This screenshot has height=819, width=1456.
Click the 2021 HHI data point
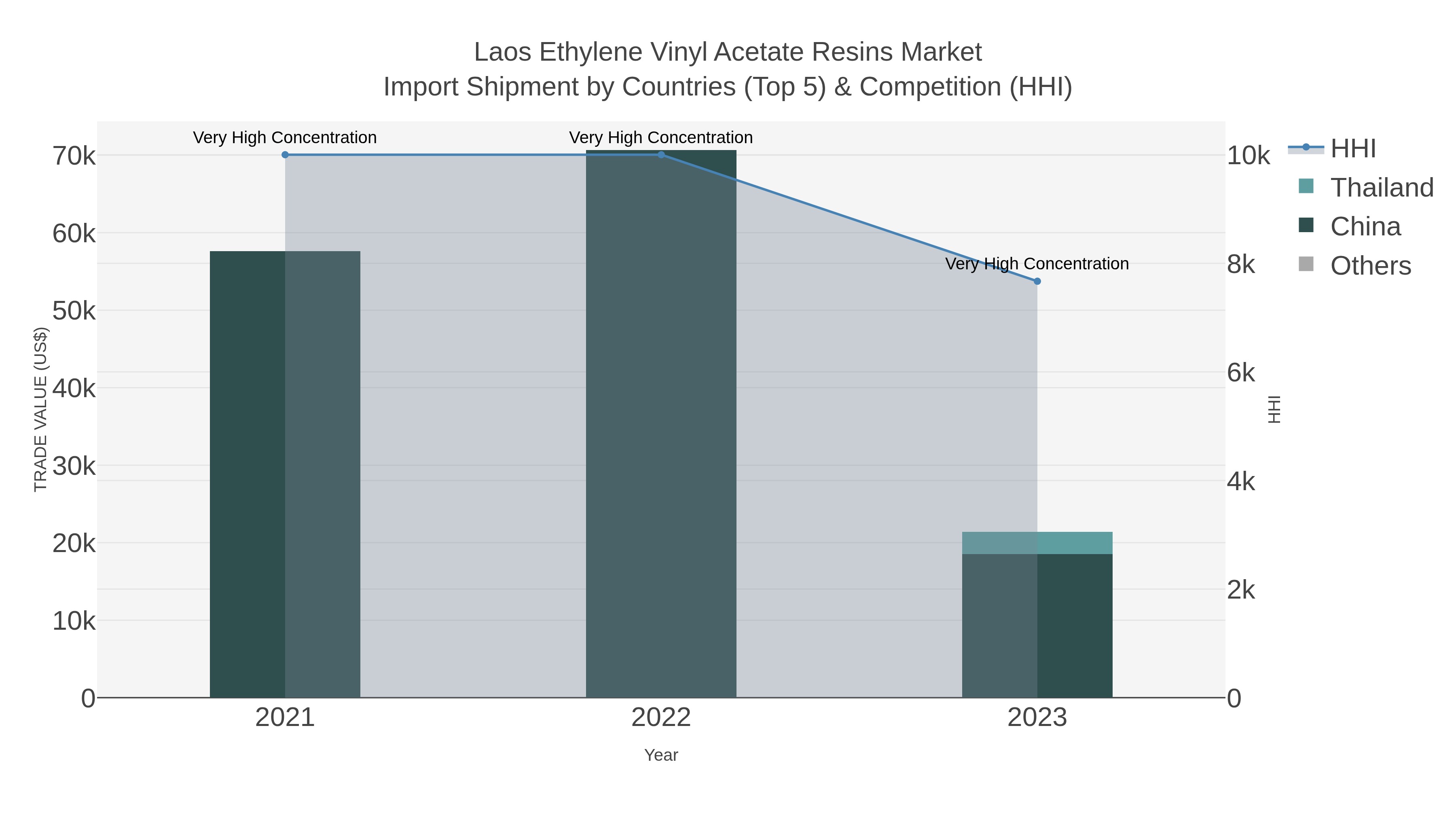point(285,155)
